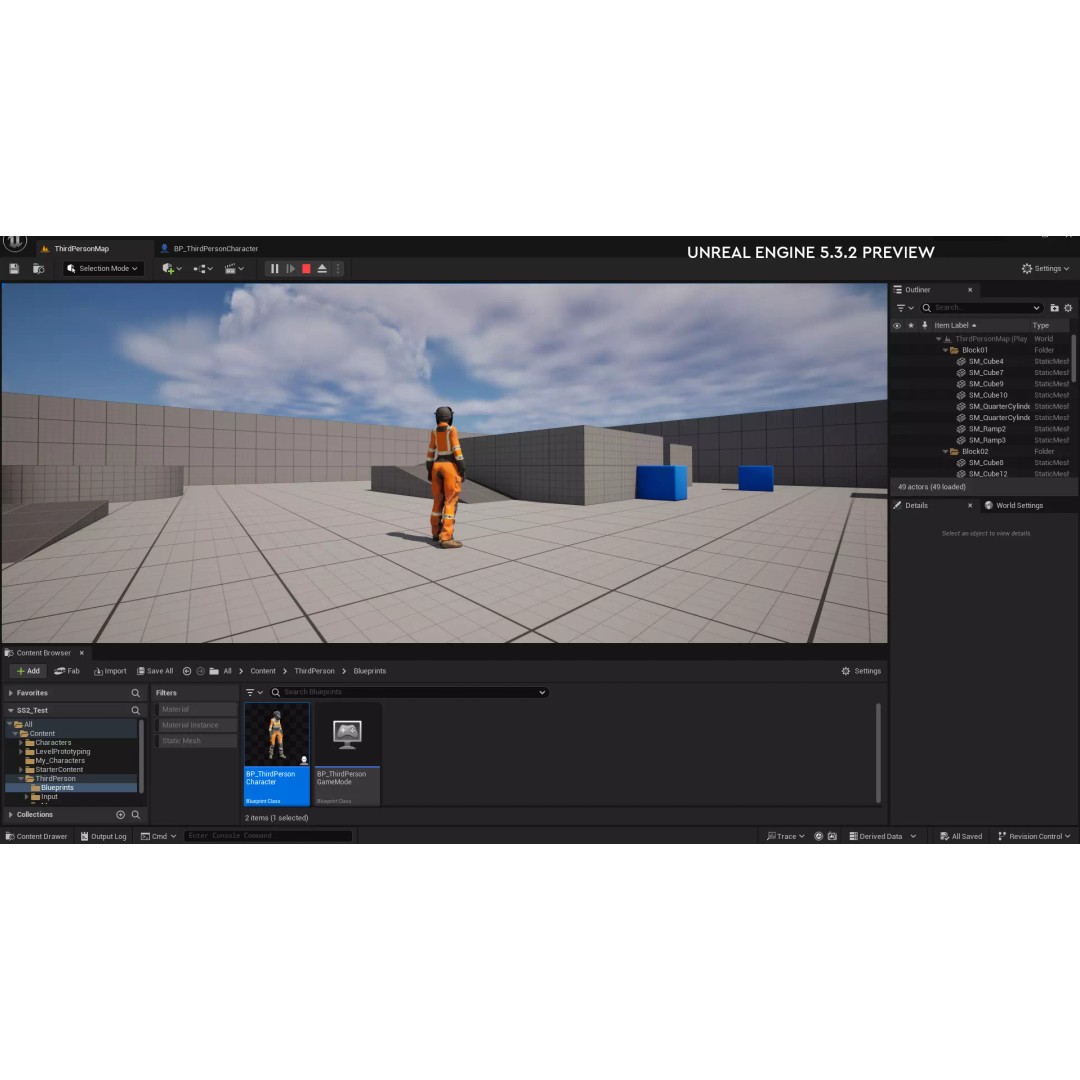This screenshot has height=1080, width=1080.
Task: Stop the play session with red square
Action: (x=307, y=269)
